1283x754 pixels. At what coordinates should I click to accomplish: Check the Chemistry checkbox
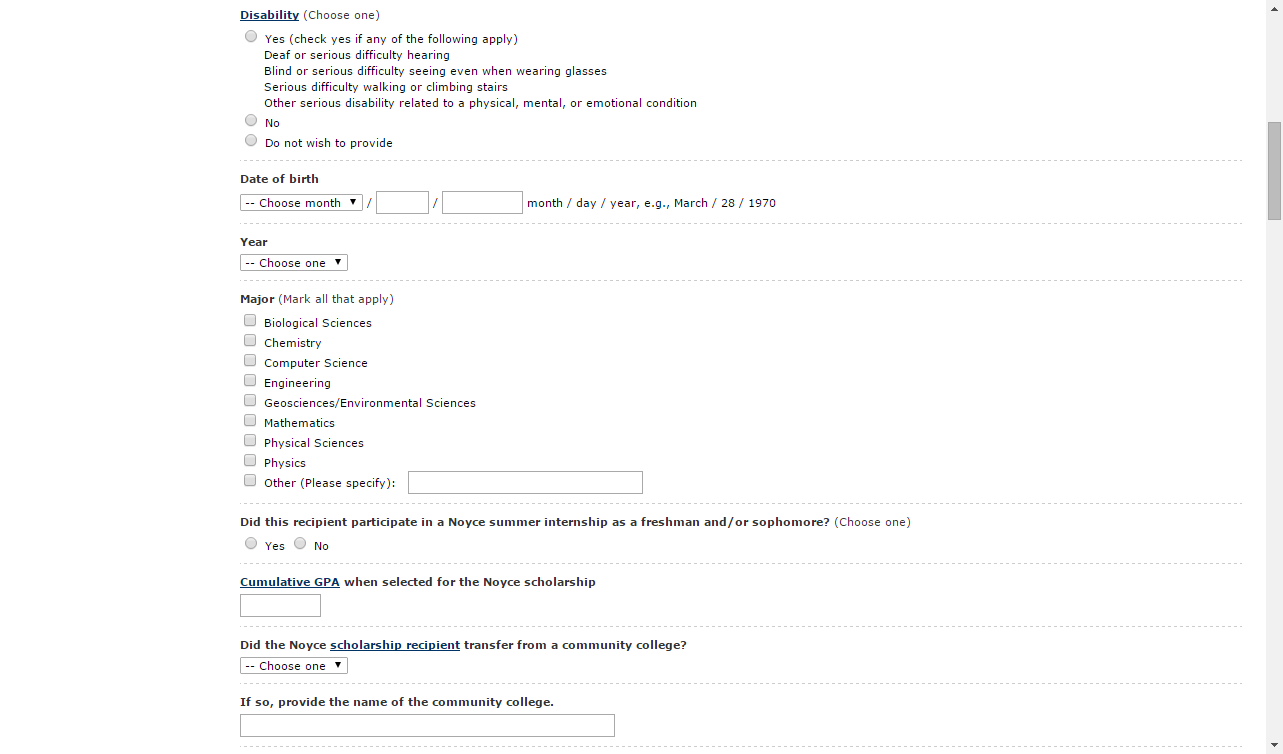(x=250, y=341)
